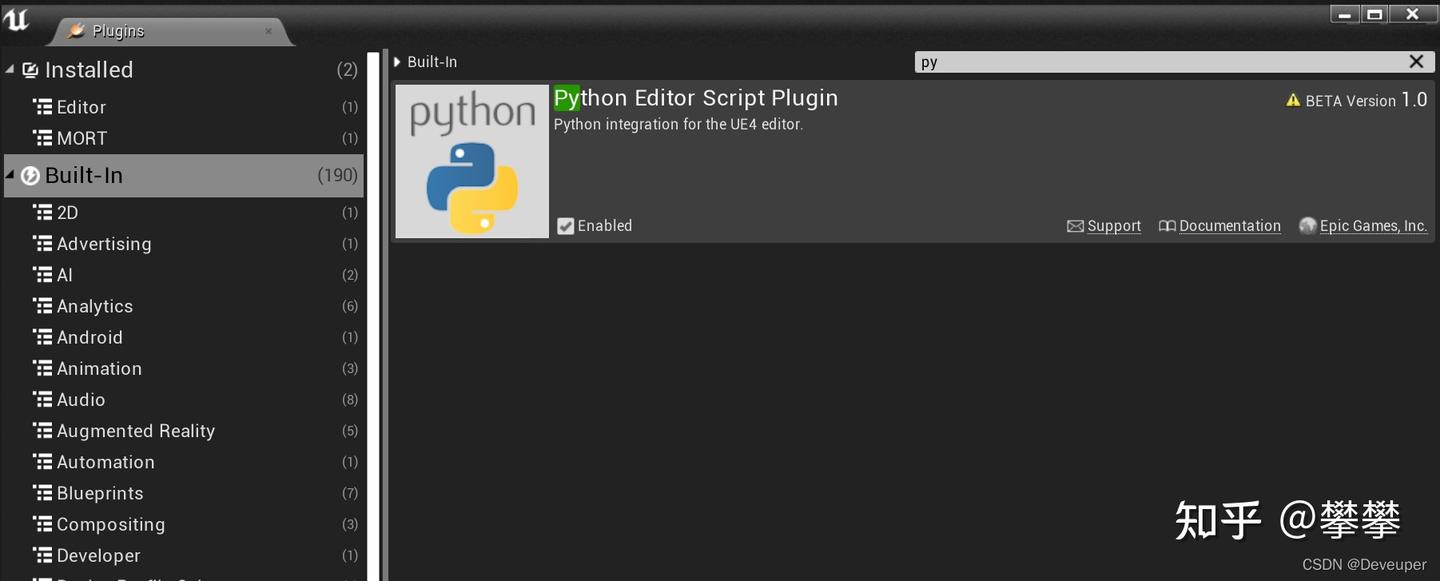The image size is (1440, 581).
Task: Click the Unreal Engine logo icon
Action: tap(17, 19)
